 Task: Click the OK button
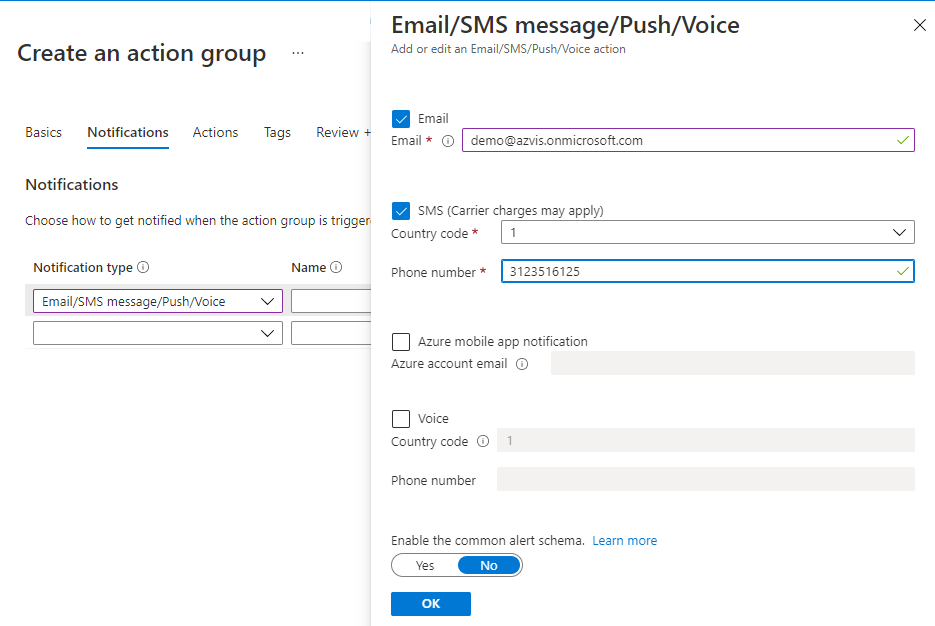(430, 604)
